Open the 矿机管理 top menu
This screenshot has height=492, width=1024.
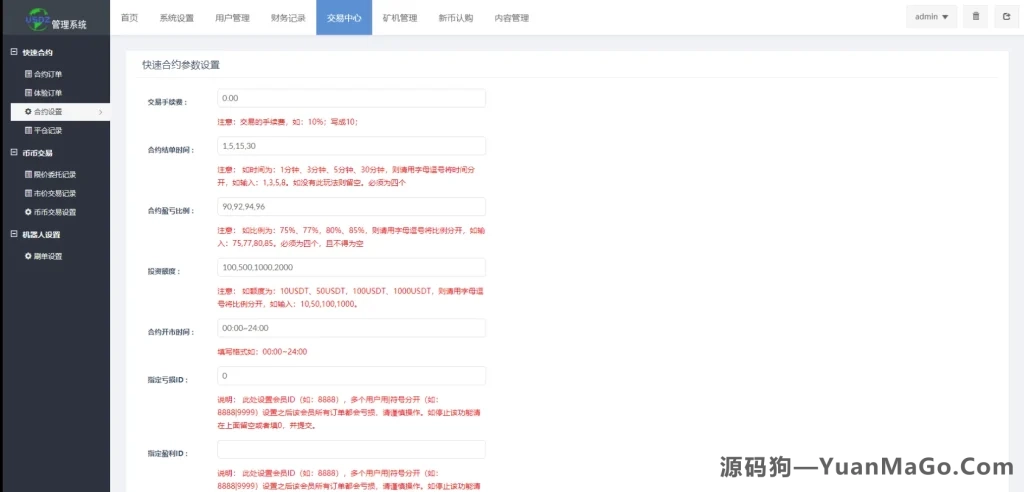(400, 18)
